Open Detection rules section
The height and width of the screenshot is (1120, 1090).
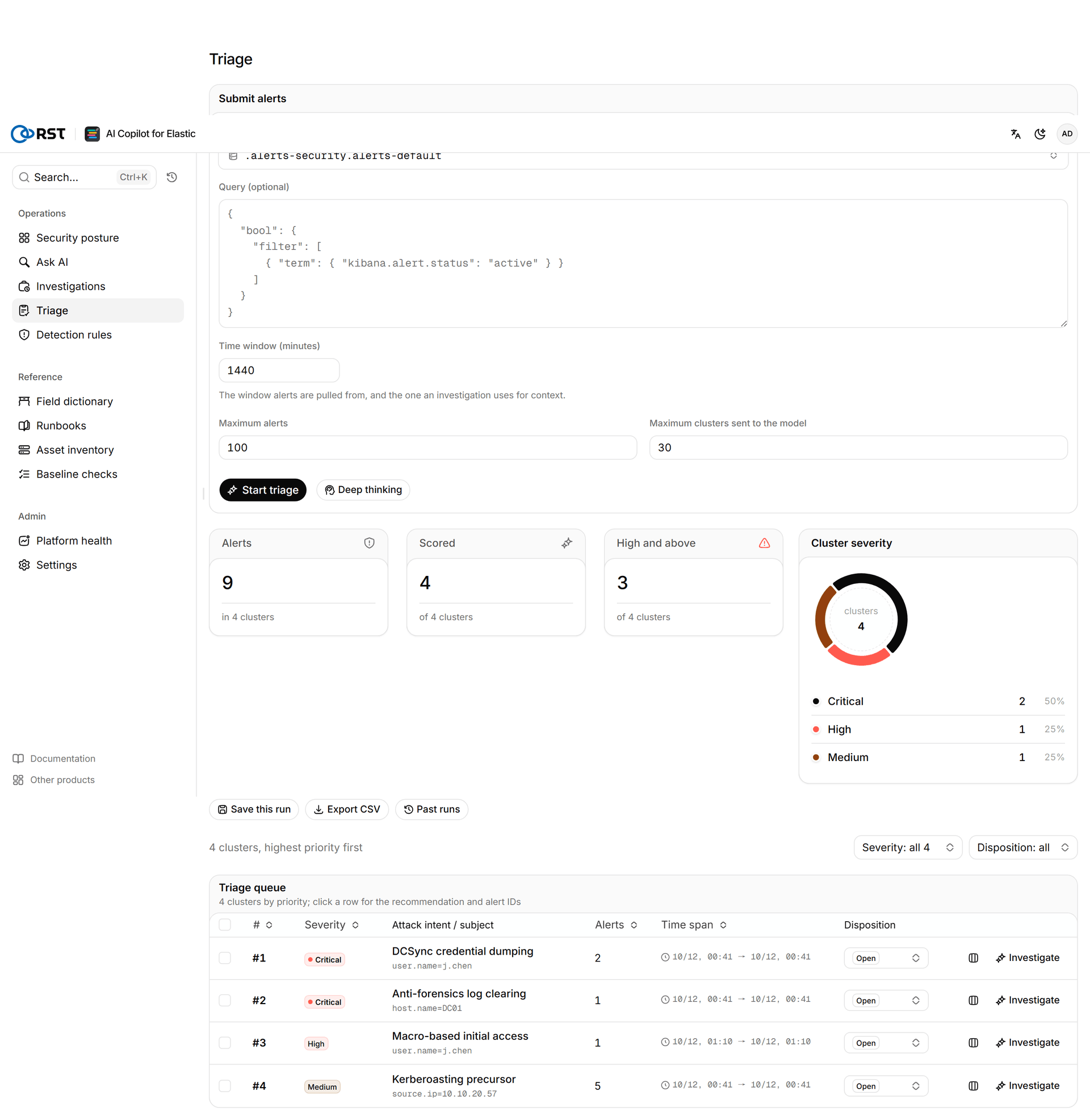pos(98,335)
